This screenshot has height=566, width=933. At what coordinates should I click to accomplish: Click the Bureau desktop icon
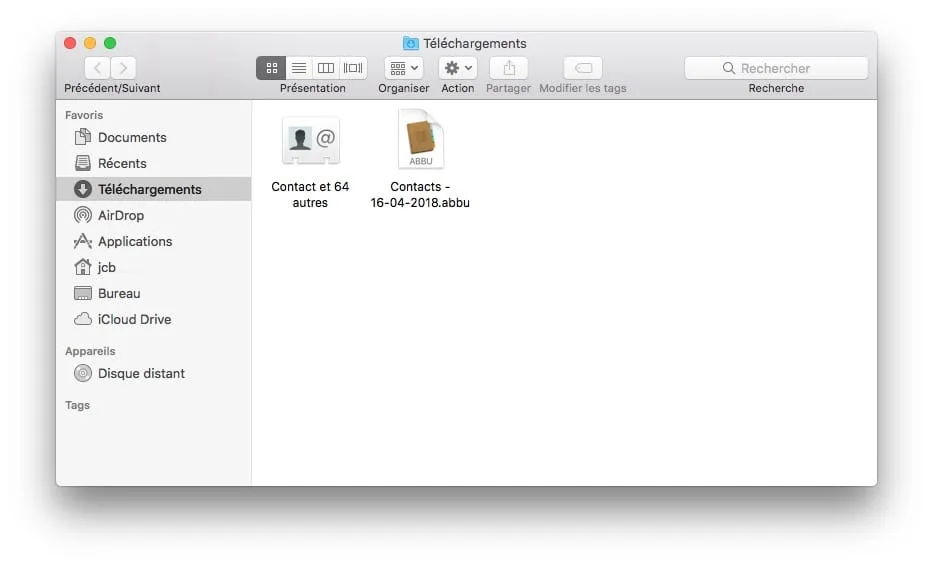tap(83, 293)
